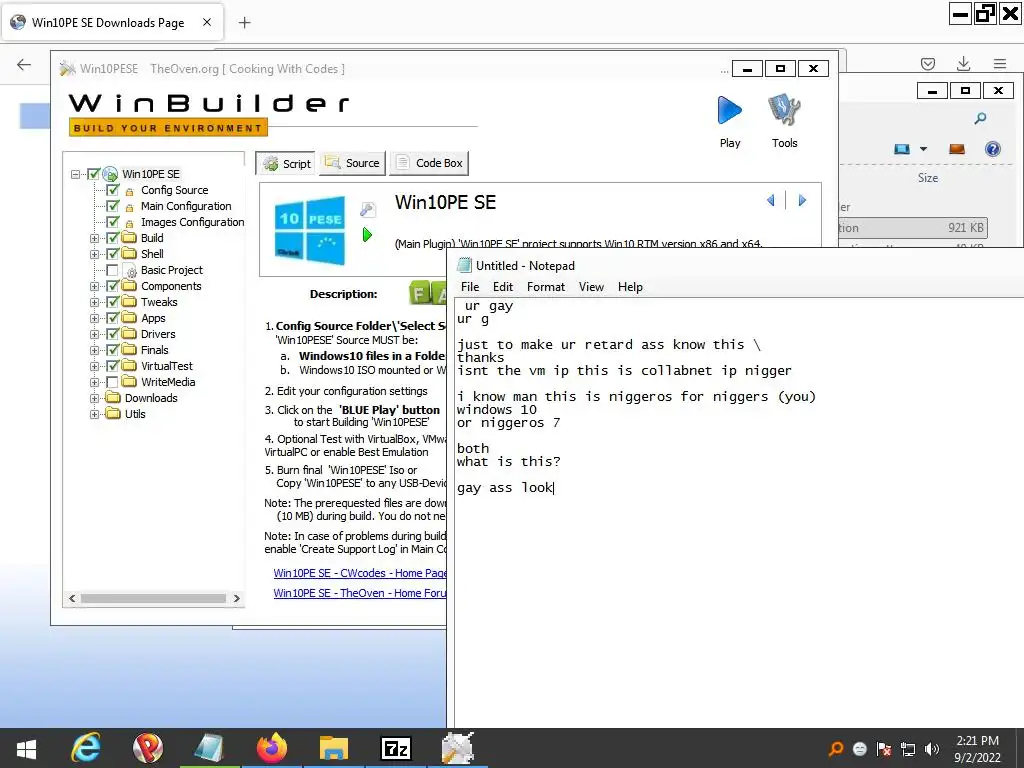The image size is (1024, 768).
Task: Open the Windows Start menu
Action: point(26,748)
